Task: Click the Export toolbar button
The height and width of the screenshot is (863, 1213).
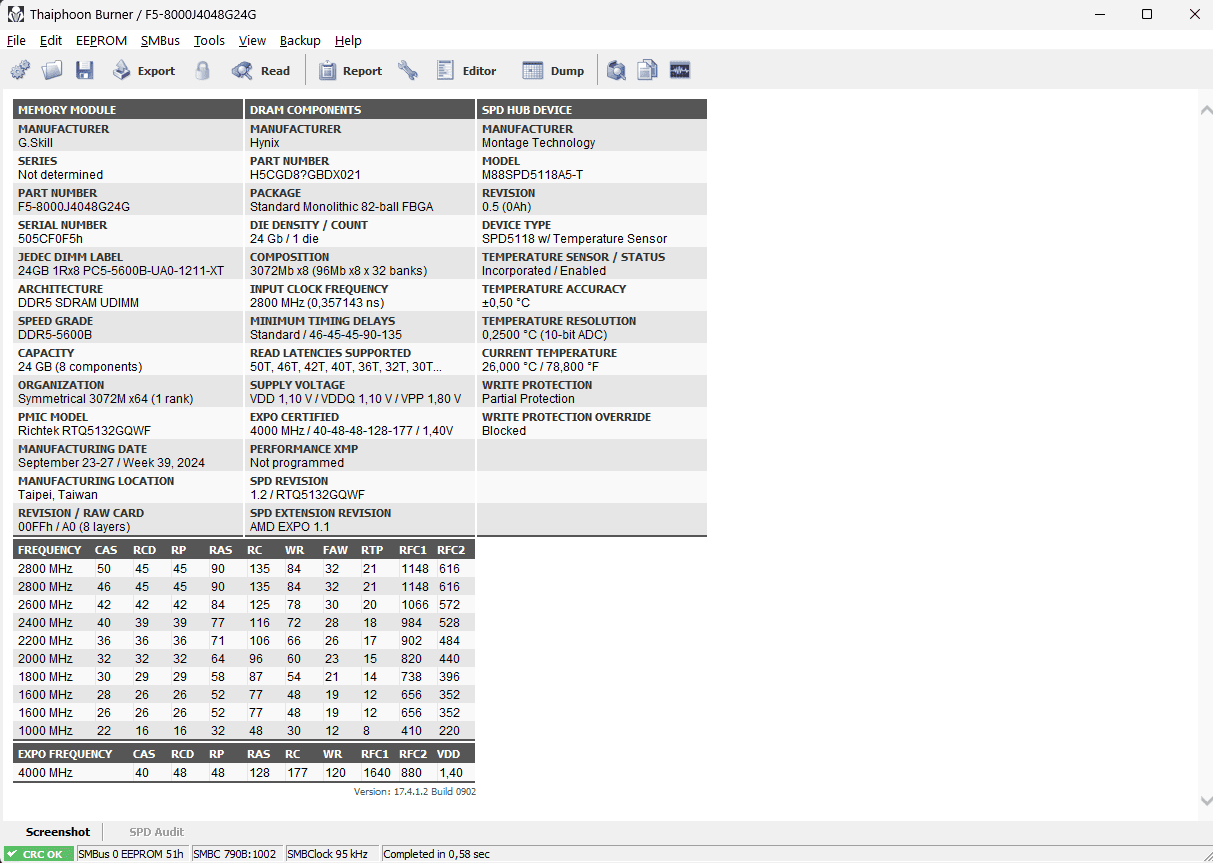Action: (143, 71)
